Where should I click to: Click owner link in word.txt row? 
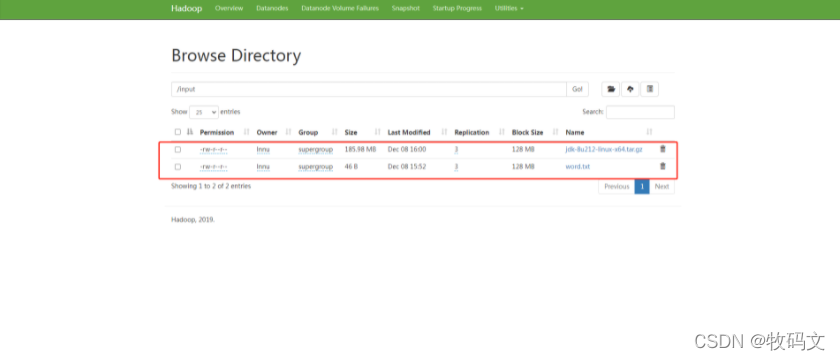(x=263, y=167)
